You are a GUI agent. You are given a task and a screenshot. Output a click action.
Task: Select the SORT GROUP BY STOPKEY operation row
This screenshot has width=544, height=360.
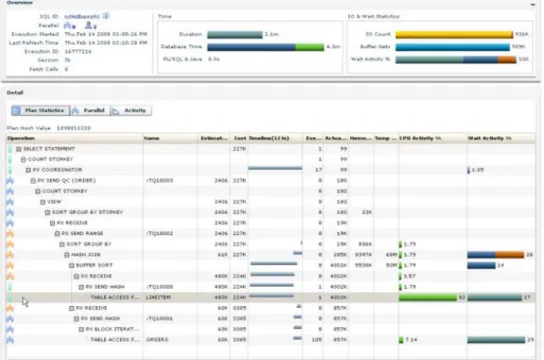pos(271,212)
